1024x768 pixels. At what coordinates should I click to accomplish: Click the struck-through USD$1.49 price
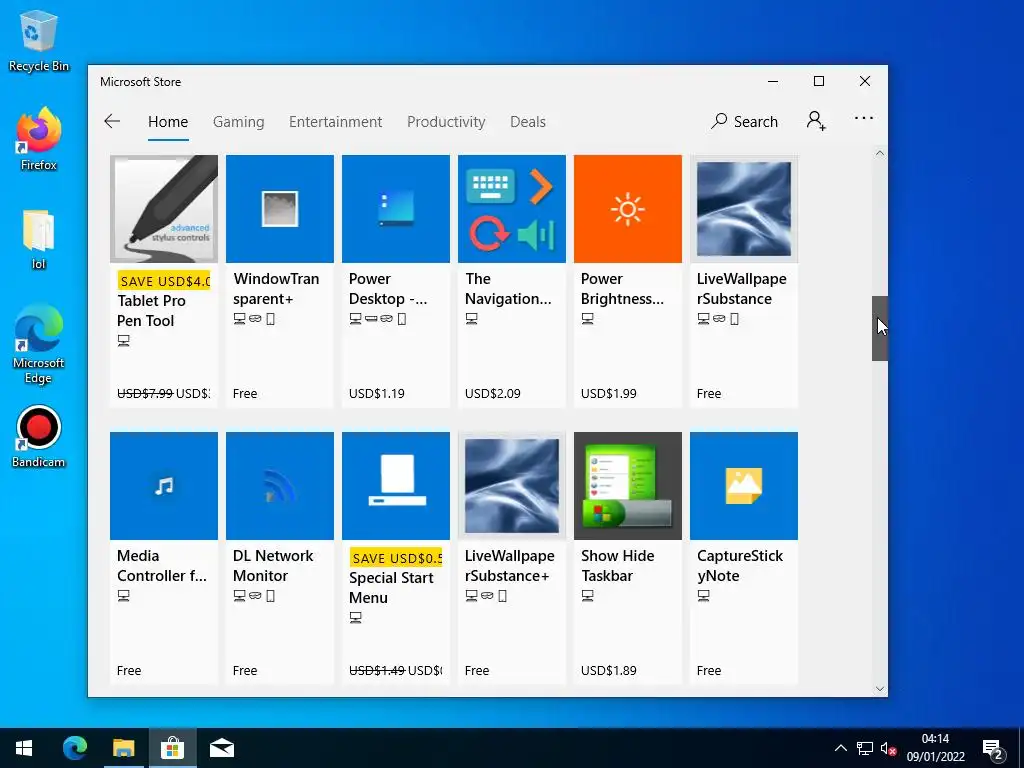(x=377, y=671)
